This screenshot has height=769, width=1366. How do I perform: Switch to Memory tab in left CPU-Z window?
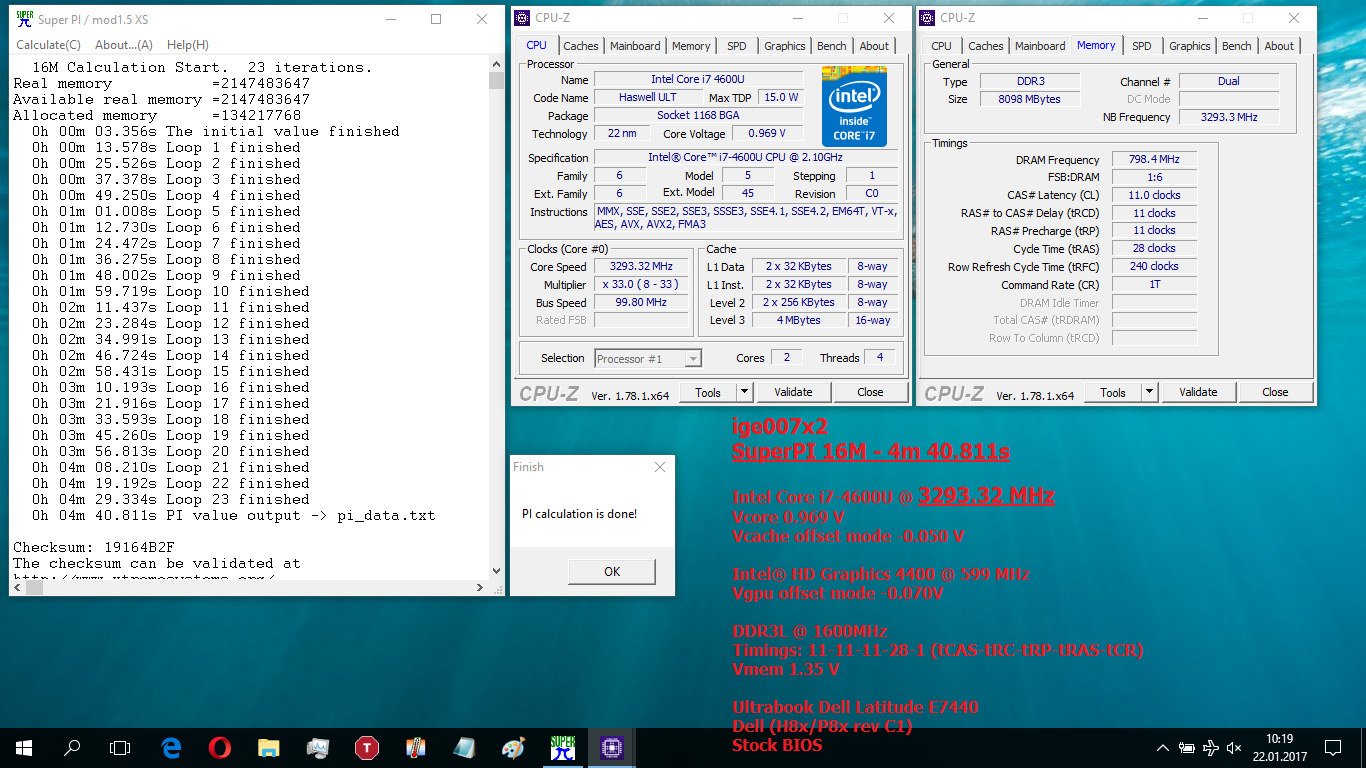click(691, 46)
